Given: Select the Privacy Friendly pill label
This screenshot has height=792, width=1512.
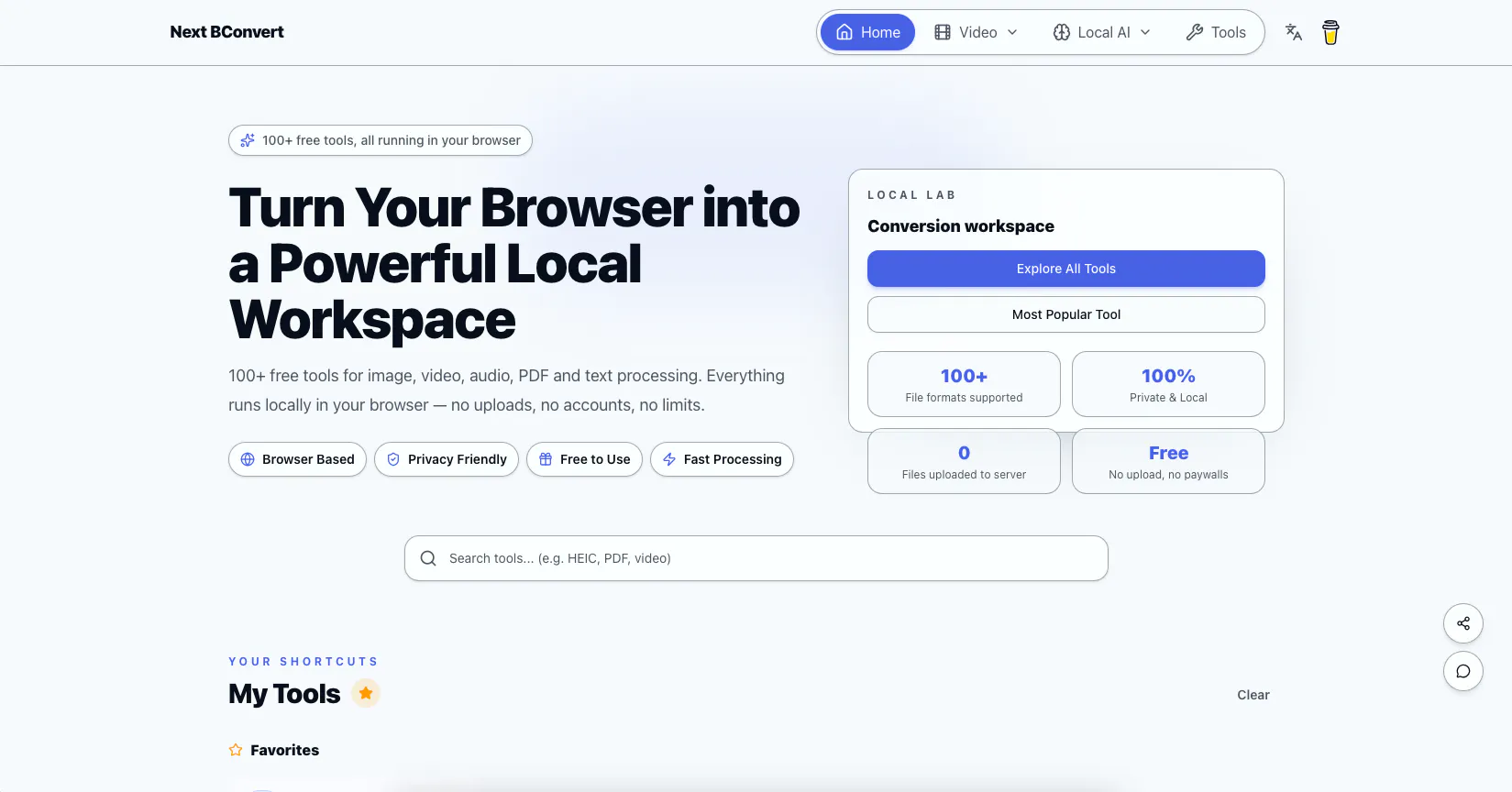Looking at the screenshot, I should point(458,459).
